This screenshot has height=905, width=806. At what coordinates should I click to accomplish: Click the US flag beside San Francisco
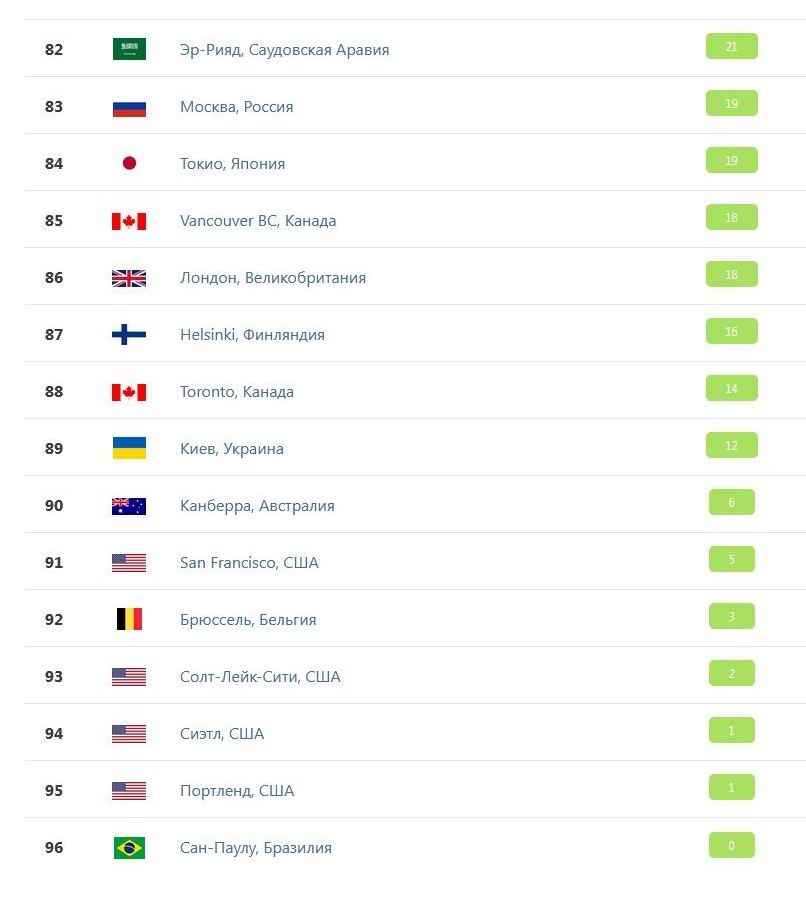pos(129,563)
